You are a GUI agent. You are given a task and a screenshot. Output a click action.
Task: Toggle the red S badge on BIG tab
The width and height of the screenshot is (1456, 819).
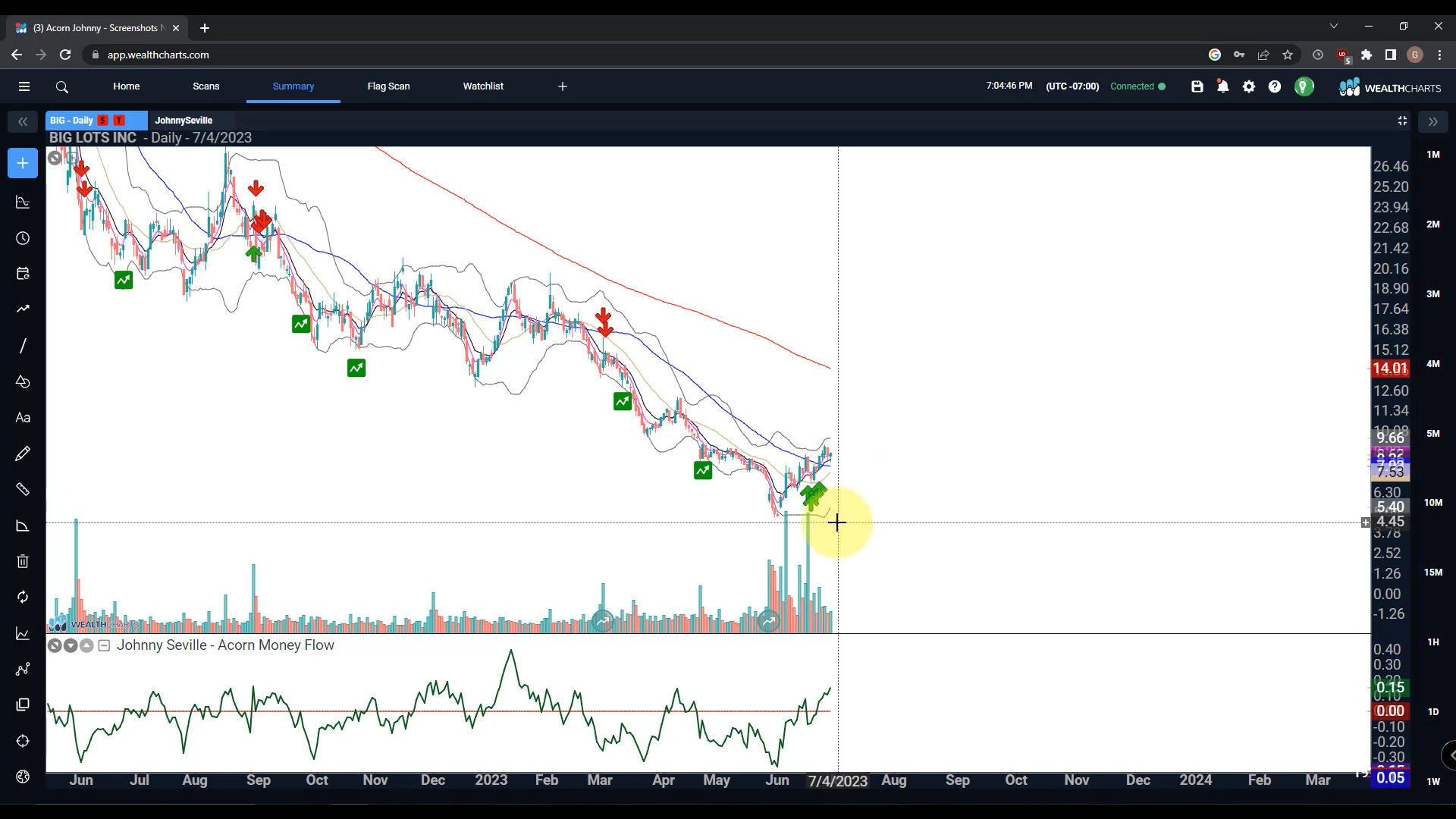102,121
